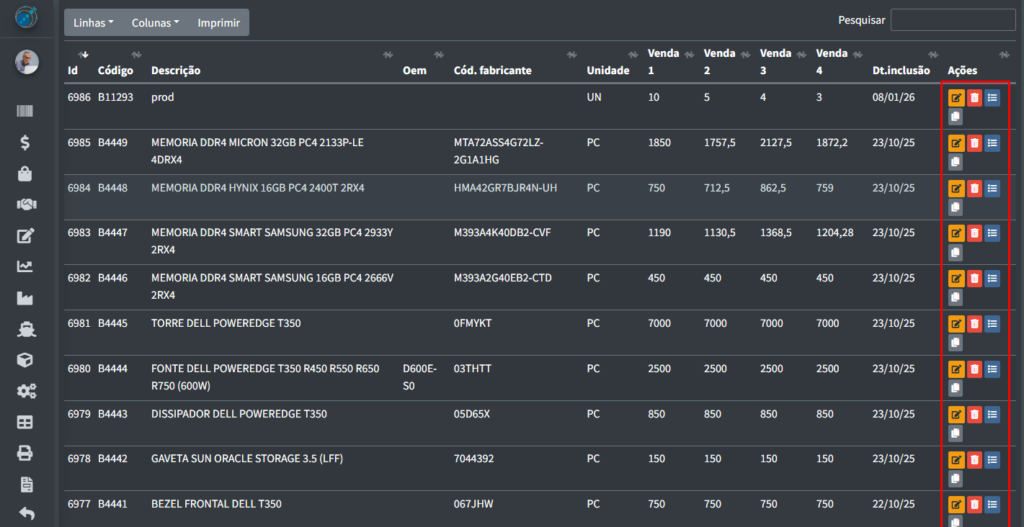
Task: Click the line chart icon in the sidebar
Action: click(26, 267)
